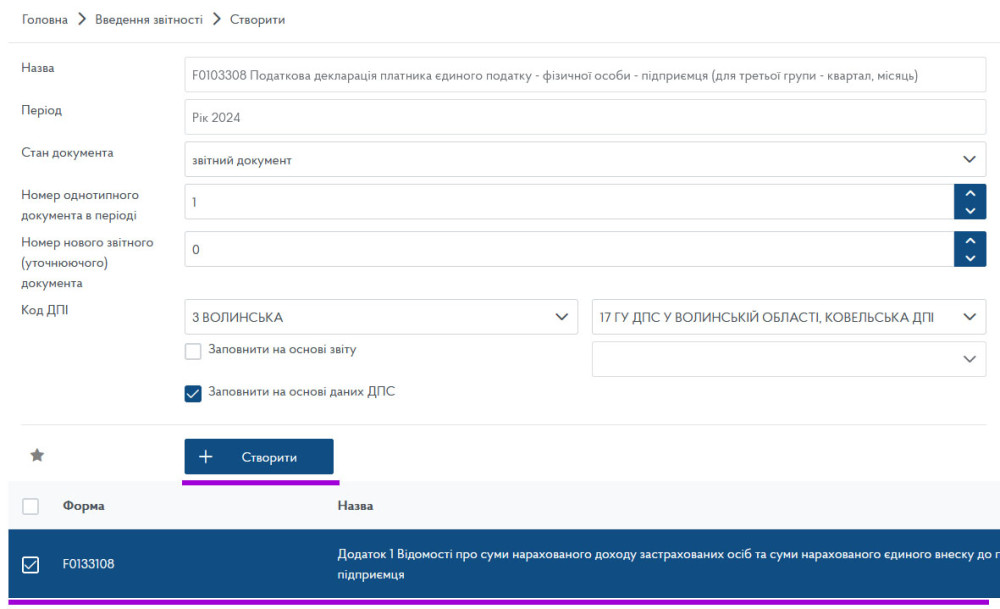This screenshot has height=609, width=1000.
Task: Click the 'Період' field showing Рік 2024
Action: click(585, 117)
